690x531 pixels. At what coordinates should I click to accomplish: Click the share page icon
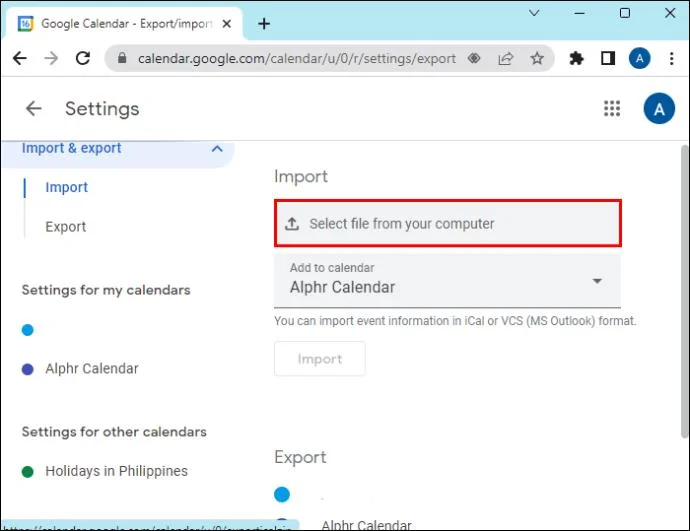coord(506,58)
